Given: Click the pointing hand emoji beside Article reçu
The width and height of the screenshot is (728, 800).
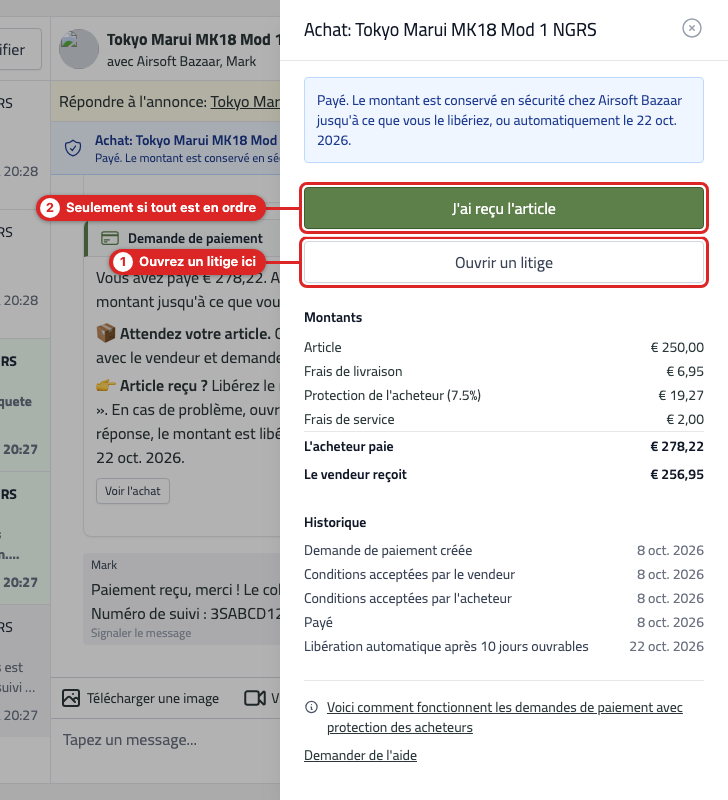Looking at the screenshot, I should [x=106, y=386].
